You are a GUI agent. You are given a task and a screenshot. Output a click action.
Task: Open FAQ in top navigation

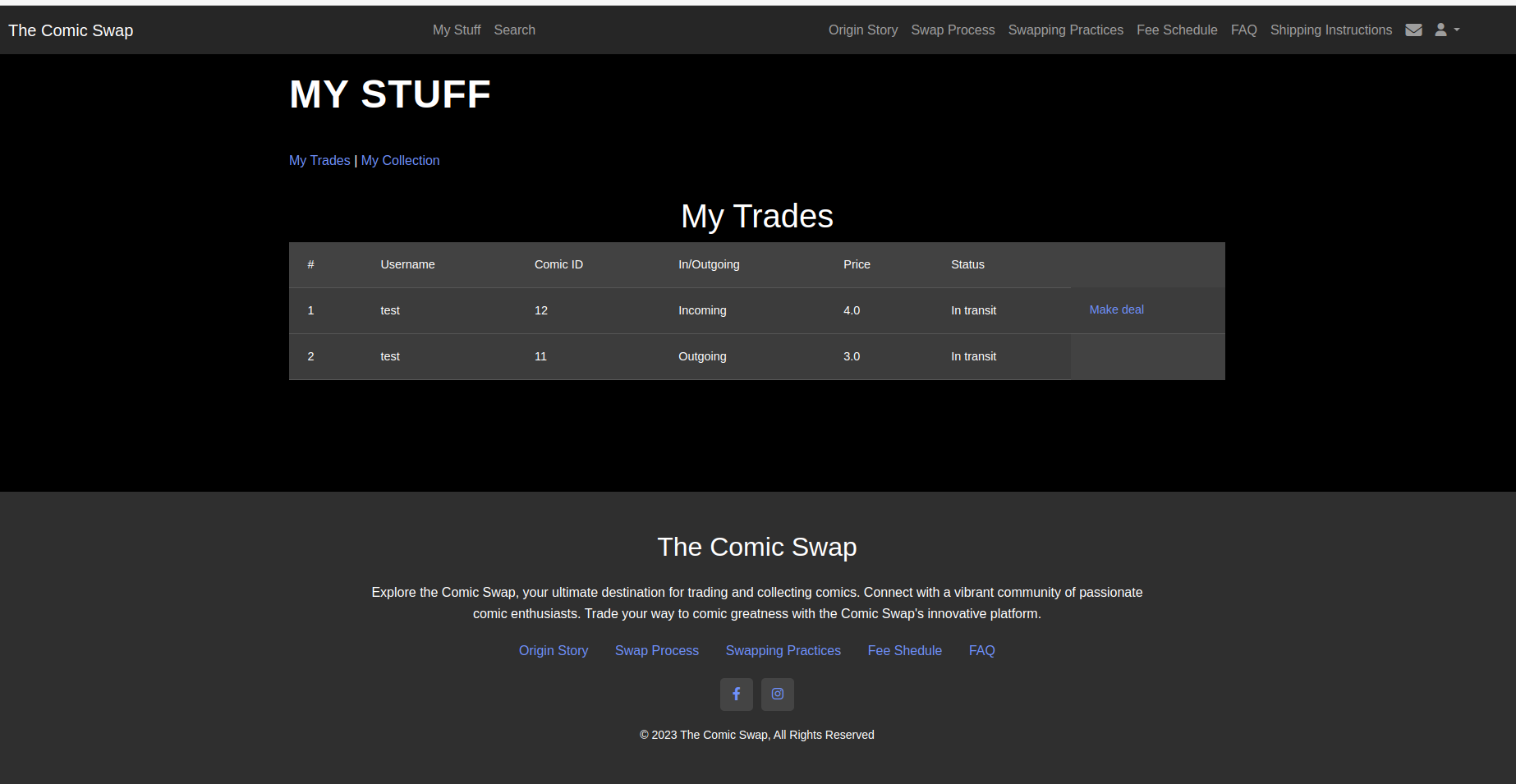tap(1243, 30)
